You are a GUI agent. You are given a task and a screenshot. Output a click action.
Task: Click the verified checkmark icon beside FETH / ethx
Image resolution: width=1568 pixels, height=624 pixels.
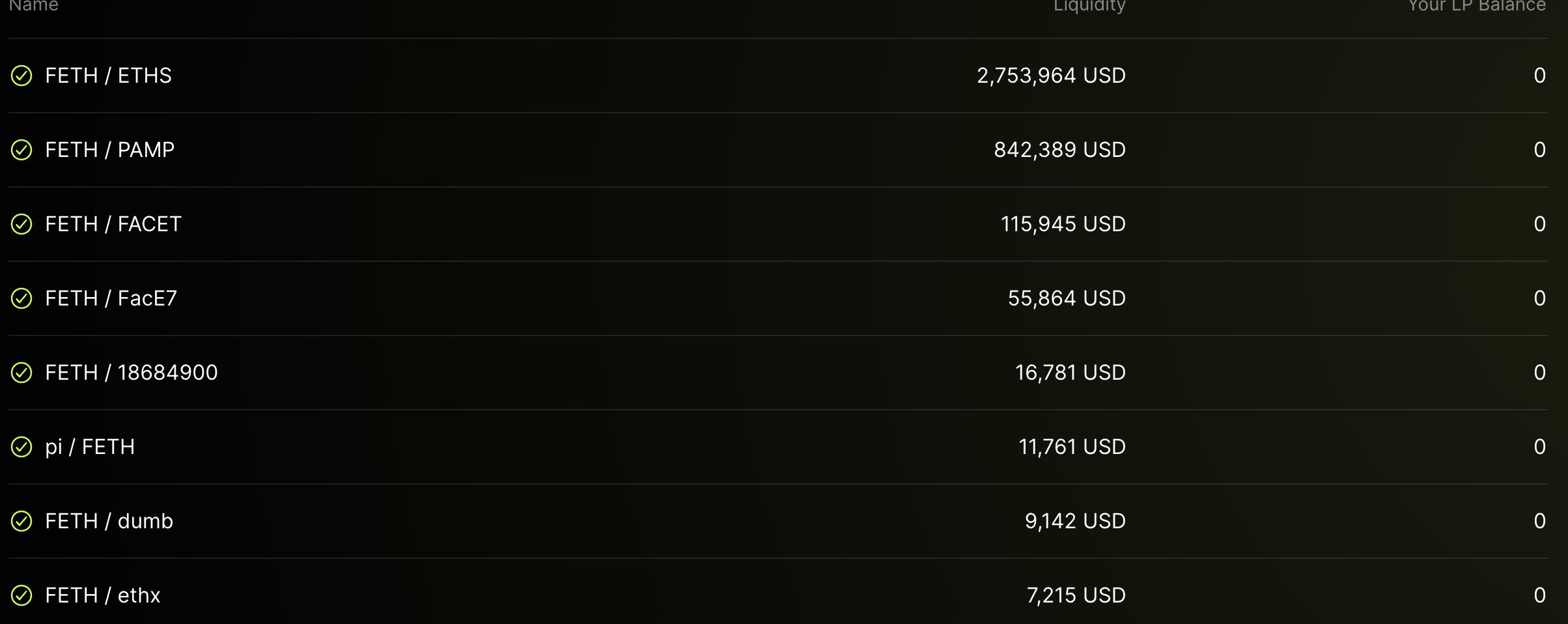[21, 596]
